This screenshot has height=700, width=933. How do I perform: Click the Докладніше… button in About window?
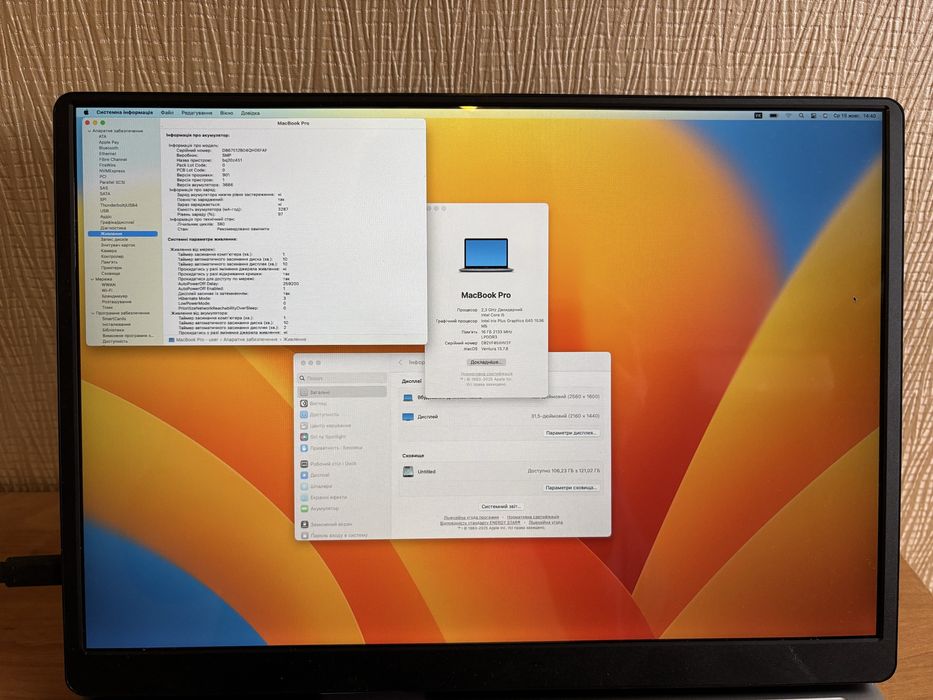tap(486, 362)
